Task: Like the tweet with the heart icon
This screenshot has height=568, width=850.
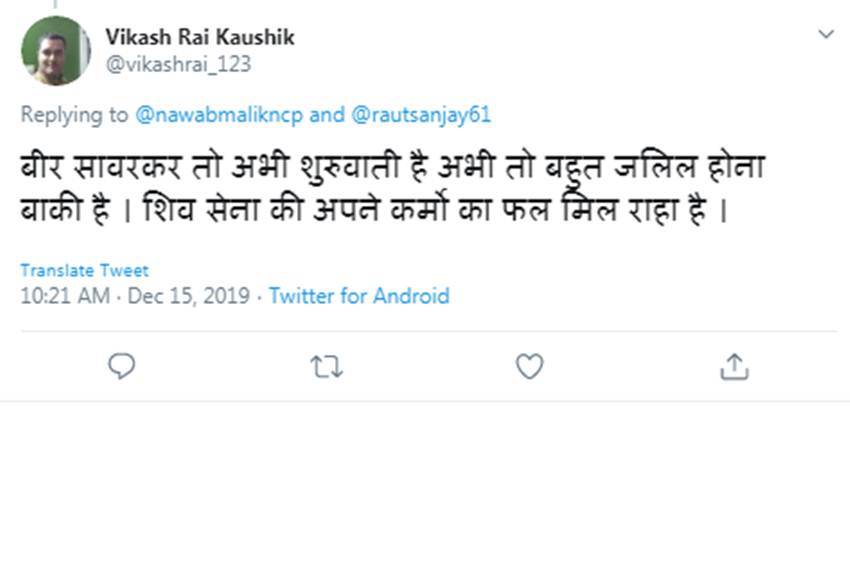Action: pos(529,367)
